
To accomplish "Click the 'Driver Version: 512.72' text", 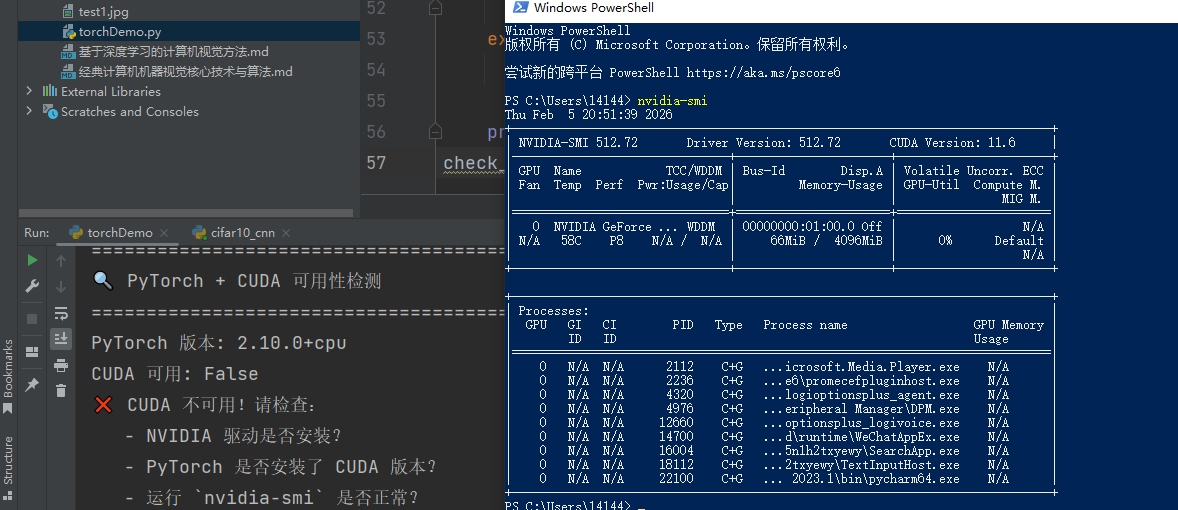I will tap(763, 143).
